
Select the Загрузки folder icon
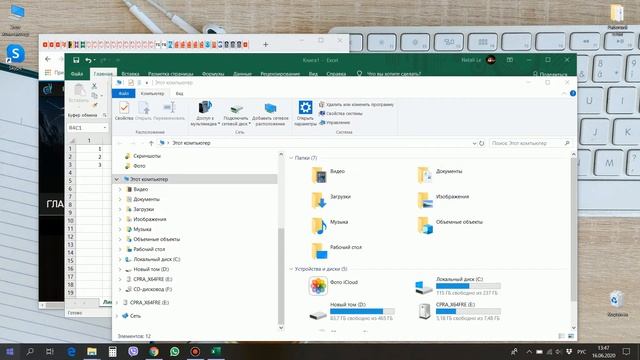click(319, 200)
